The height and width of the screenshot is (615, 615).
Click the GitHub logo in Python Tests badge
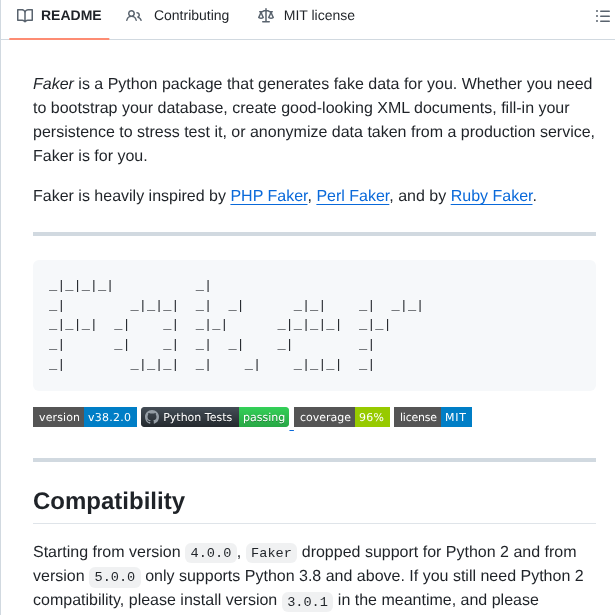tap(152, 417)
